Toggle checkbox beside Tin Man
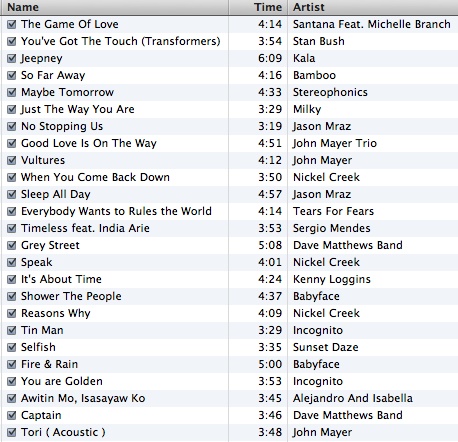The width and height of the screenshot is (458, 442). [x=12, y=330]
